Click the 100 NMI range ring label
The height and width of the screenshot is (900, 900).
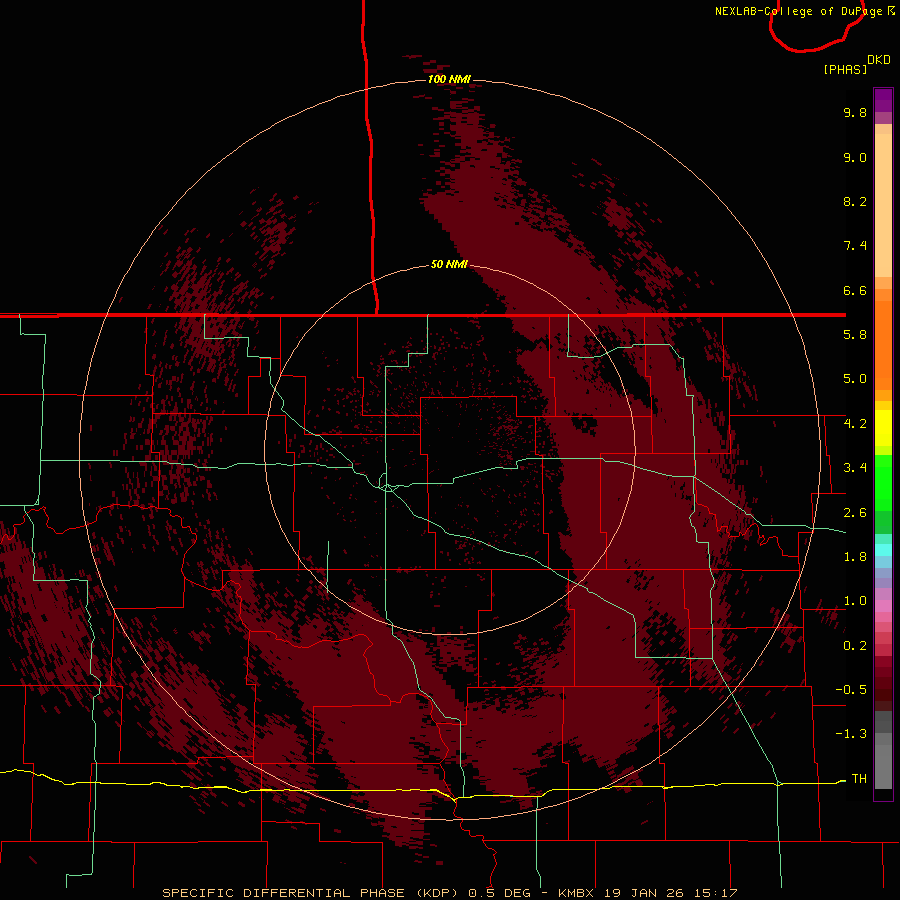[449, 79]
